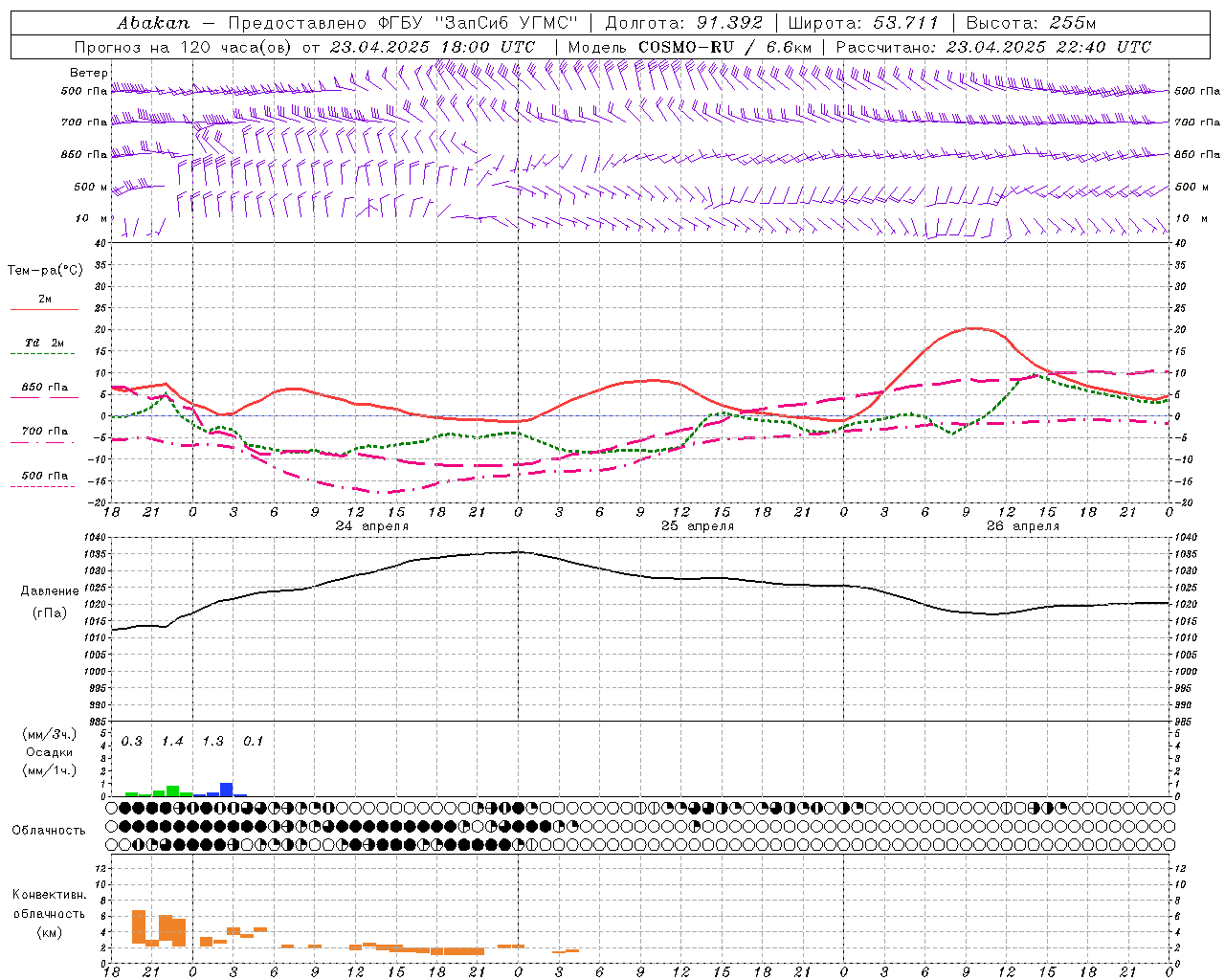Click the "Конвективн." convective cloud label

(49, 895)
